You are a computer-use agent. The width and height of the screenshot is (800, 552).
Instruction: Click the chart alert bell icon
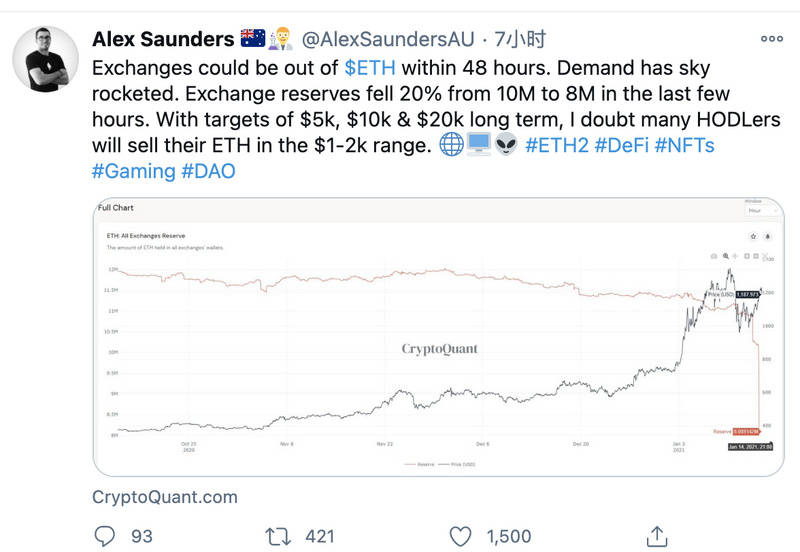[x=767, y=236]
